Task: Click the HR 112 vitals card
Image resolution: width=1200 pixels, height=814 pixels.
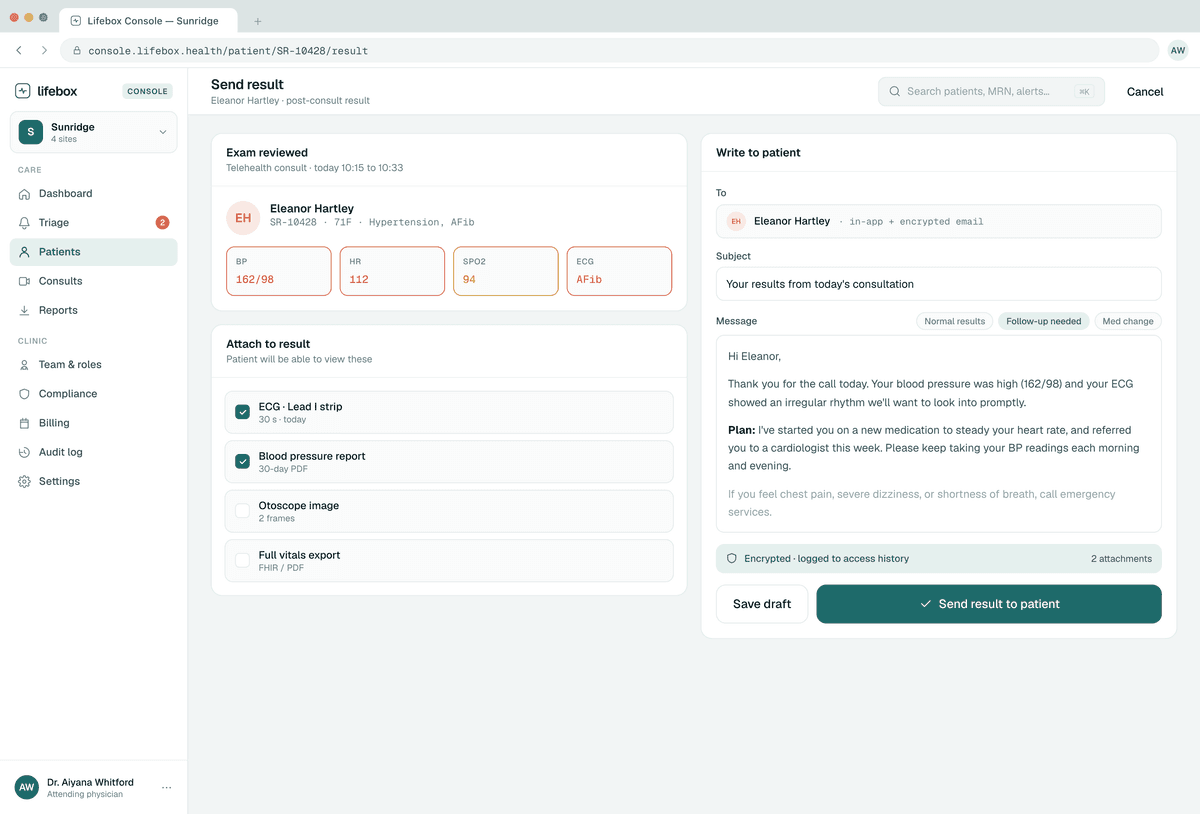Action: click(x=392, y=271)
